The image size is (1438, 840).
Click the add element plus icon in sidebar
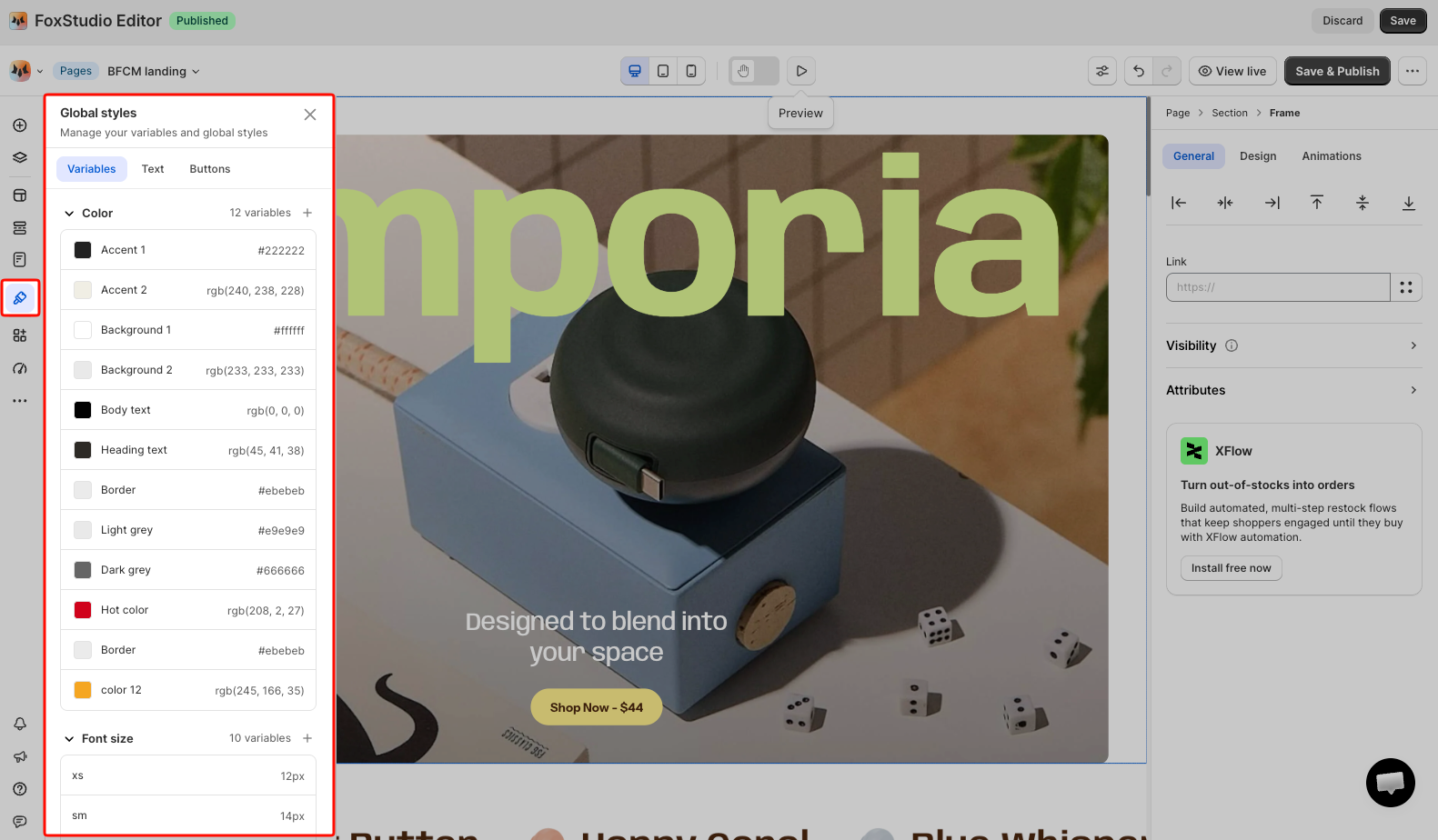[20, 125]
